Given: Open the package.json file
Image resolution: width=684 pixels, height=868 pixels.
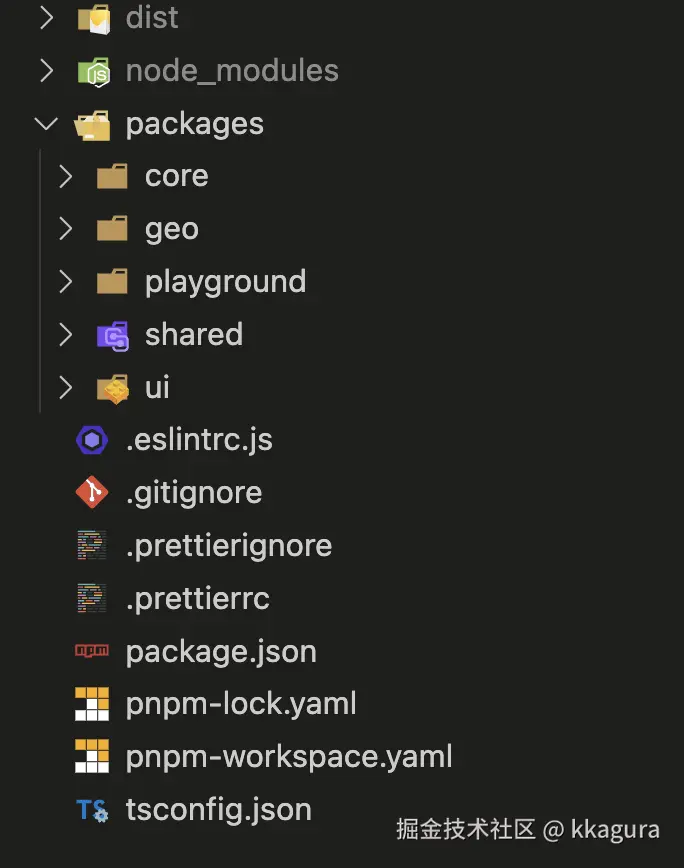Looking at the screenshot, I should click(x=221, y=651).
